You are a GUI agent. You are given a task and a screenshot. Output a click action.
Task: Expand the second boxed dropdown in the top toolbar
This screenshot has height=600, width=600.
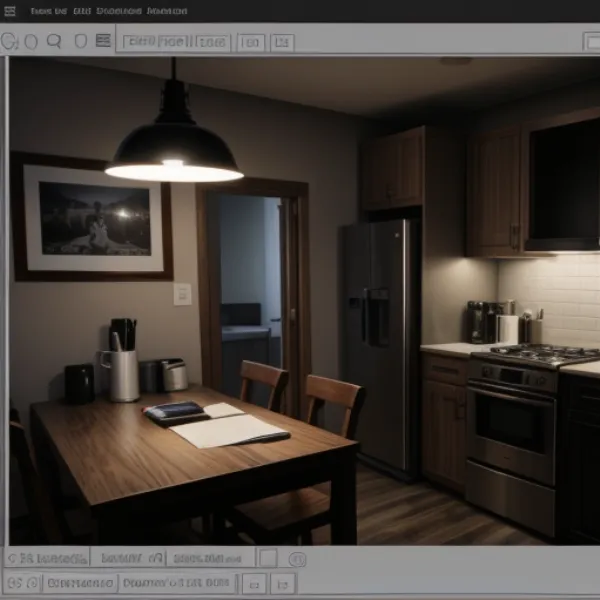click(211, 42)
